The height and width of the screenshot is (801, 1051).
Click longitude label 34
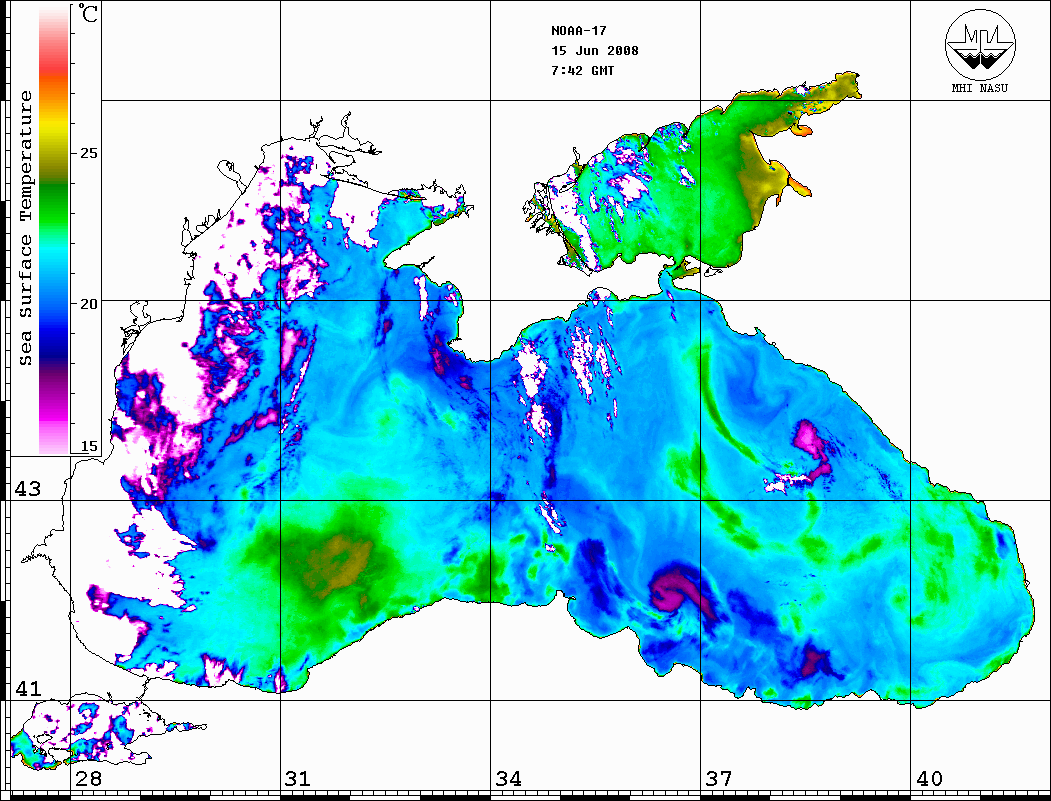pos(508,778)
